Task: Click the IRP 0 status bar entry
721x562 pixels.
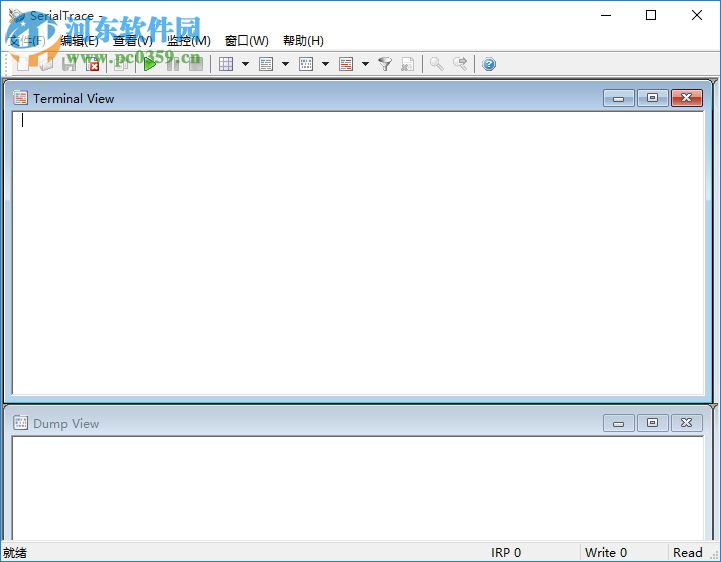Action: [506, 552]
